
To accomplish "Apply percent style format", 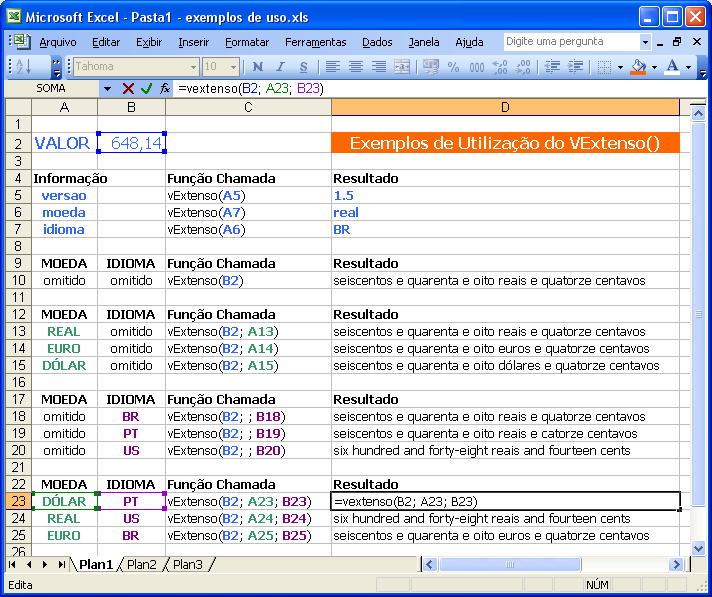I will (x=453, y=67).
